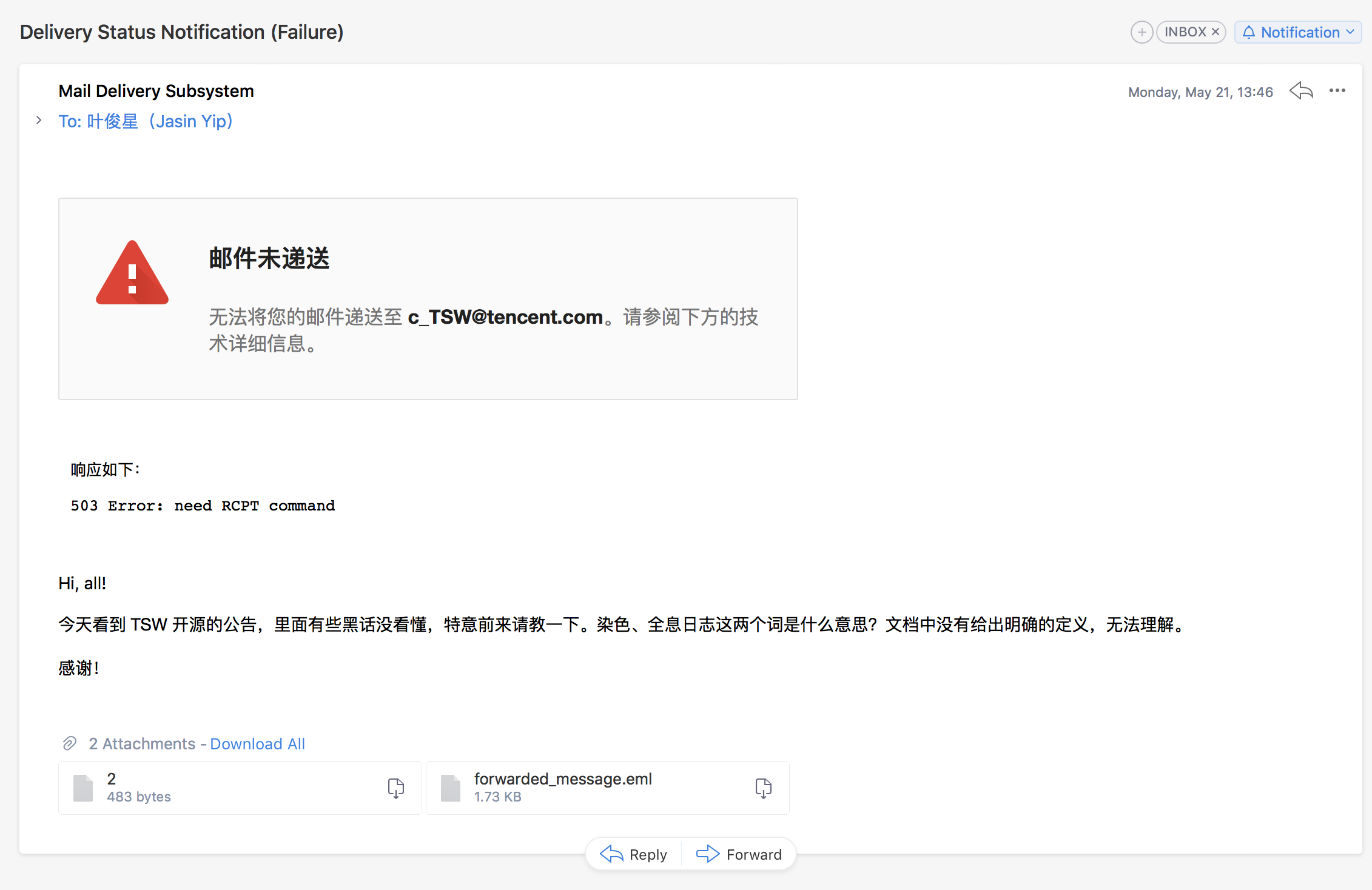Select the email subject Delivery Status Notification
The height and width of the screenshot is (890, 1372).
click(x=180, y=32)
